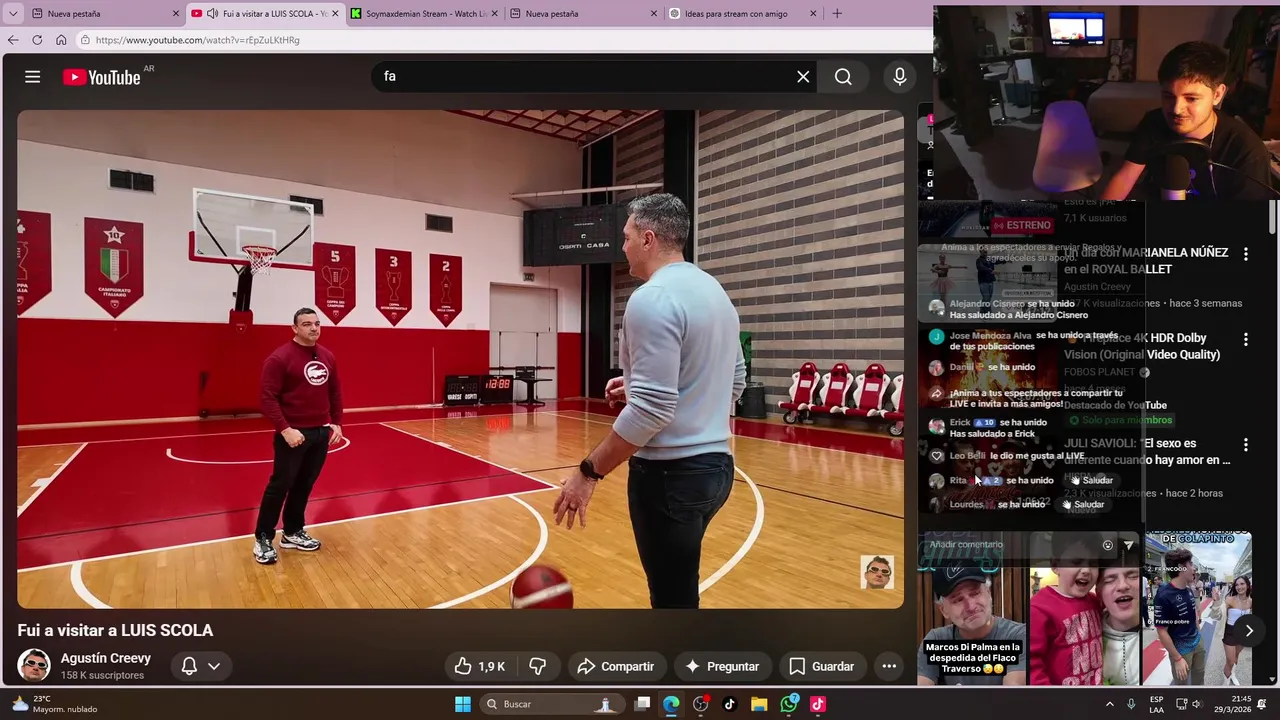Open the Colapinto short thumbnail
The image size is (1280, 720).
[1197, 609]
